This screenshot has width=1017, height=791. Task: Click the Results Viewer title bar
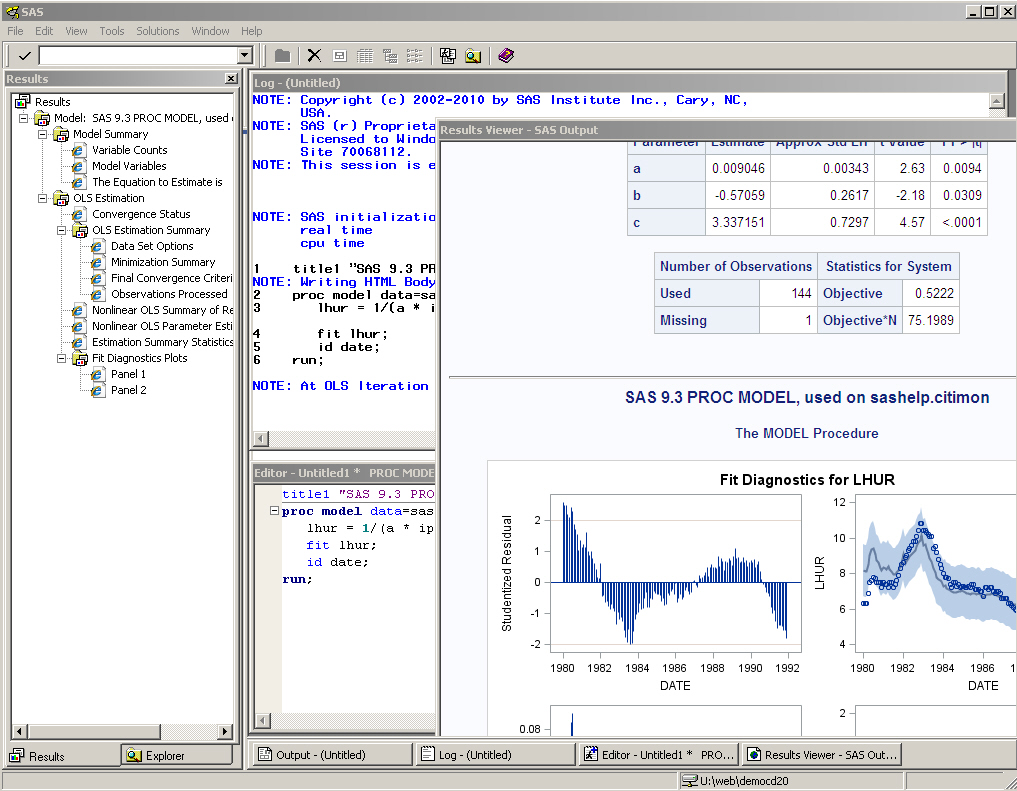[x=726, y=130]
